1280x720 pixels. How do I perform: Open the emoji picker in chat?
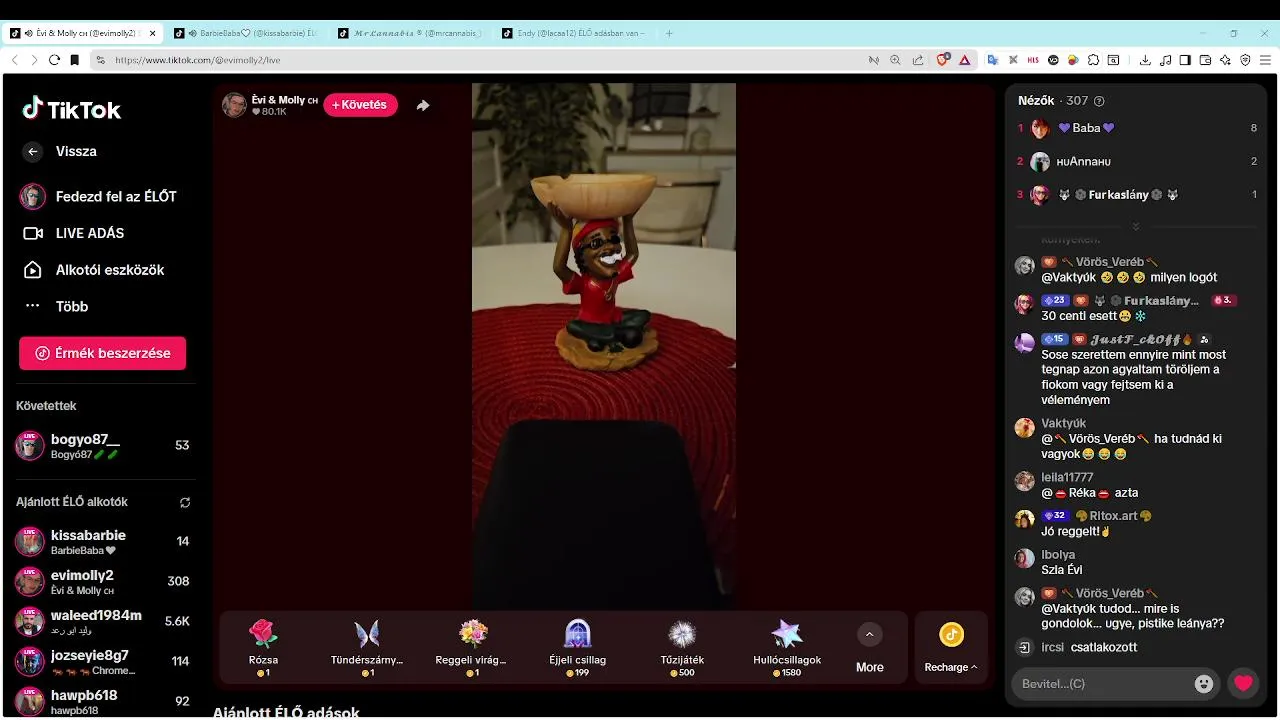tap(1204, 684)
